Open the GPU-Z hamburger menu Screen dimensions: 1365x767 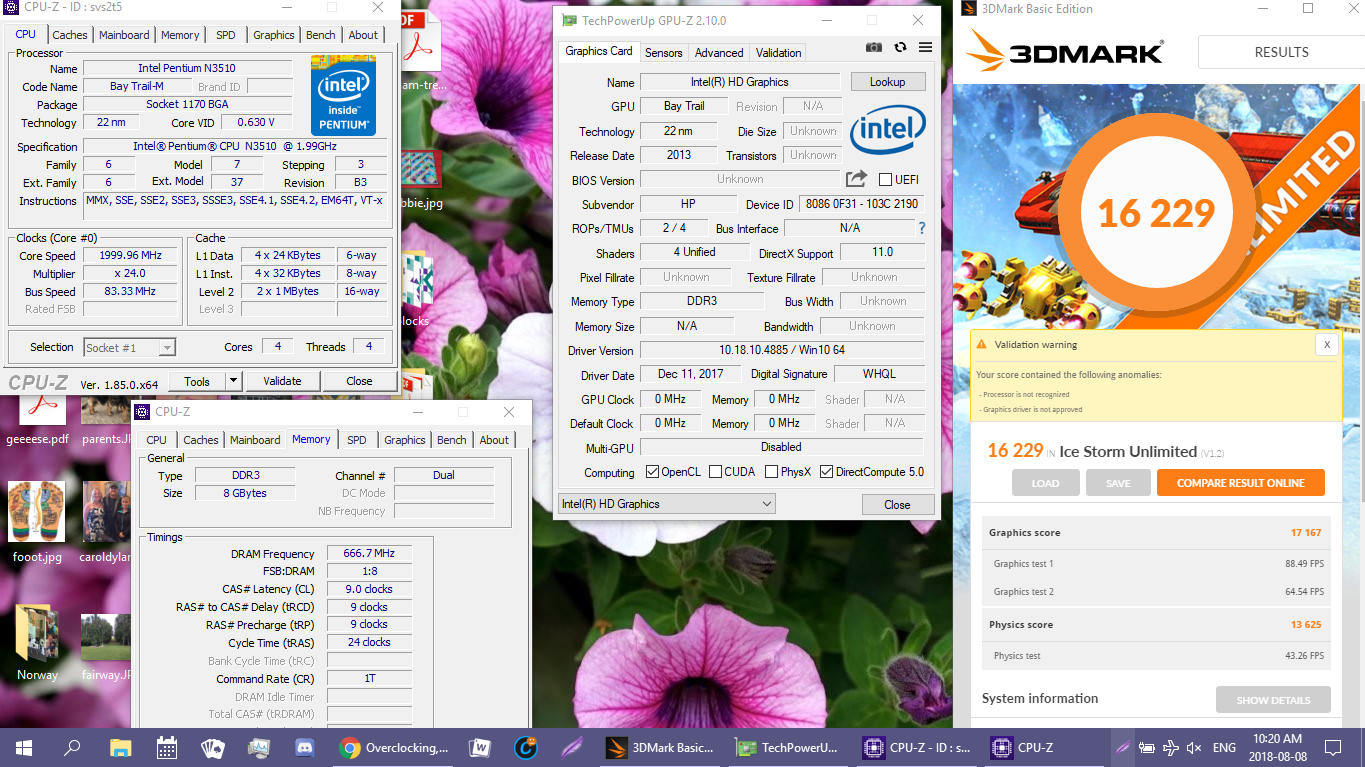pos(925,47)
